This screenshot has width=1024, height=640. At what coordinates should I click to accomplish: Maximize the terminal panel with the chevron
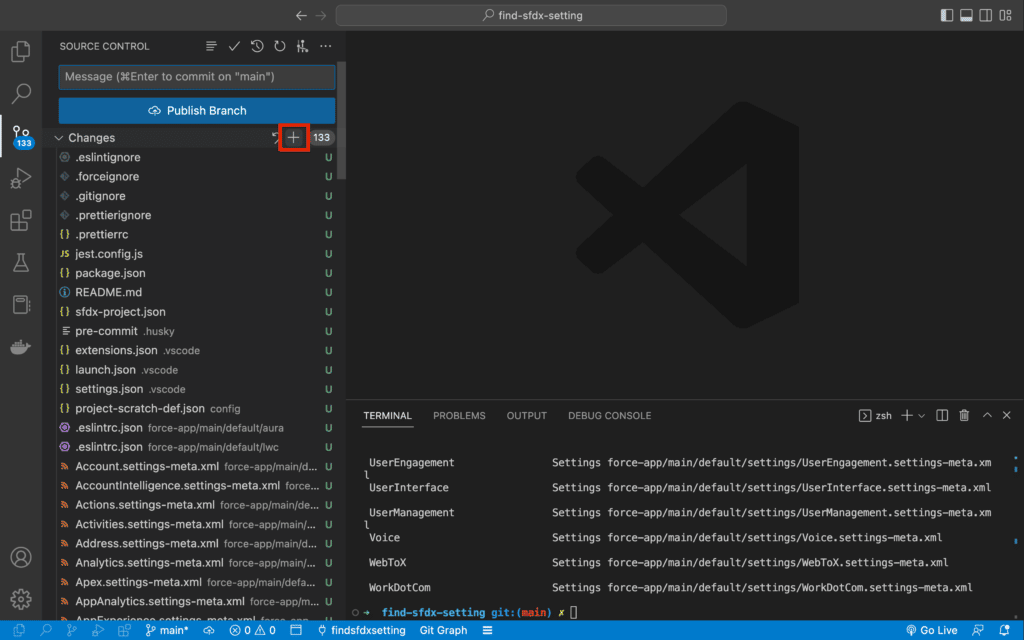point(985,414)
